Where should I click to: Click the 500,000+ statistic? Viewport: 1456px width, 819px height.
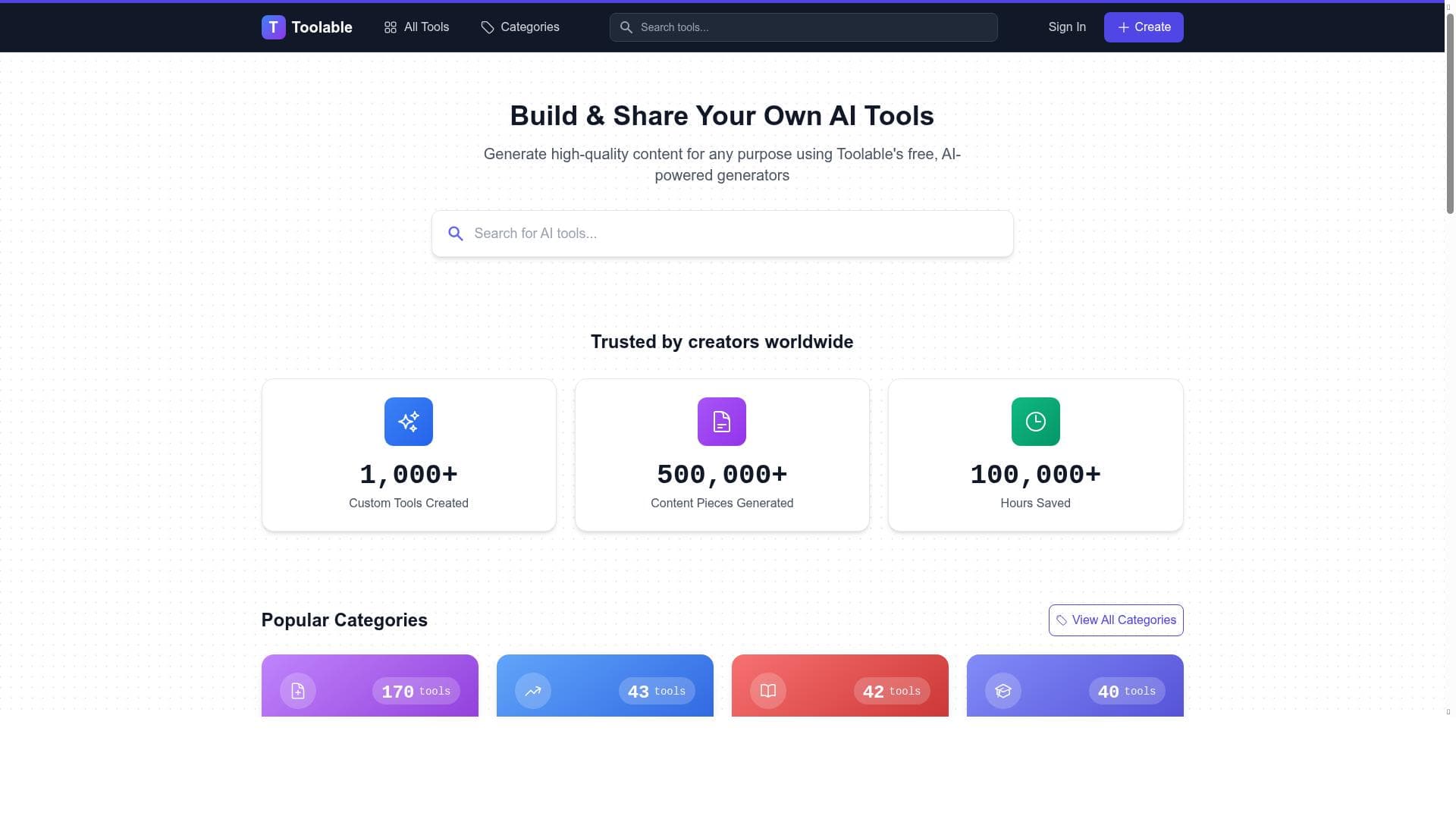click(722, 475)
